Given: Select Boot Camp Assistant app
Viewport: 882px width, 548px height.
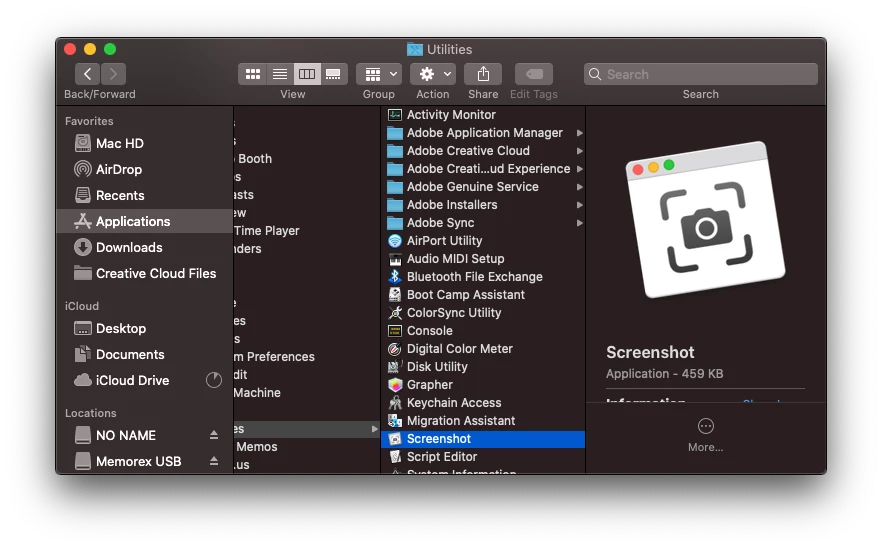Looking at the screenshot, I should click(x=483, y=295).
